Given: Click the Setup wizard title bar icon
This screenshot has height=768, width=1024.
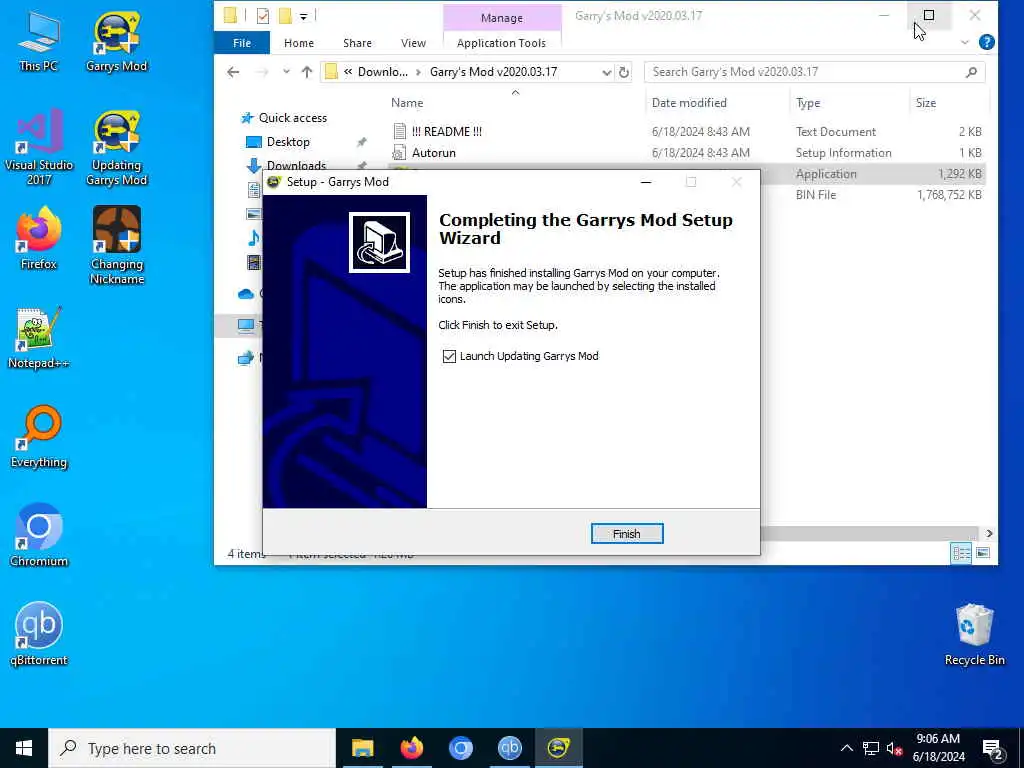Looking at the screenshot, I should (x=274, y=182).
